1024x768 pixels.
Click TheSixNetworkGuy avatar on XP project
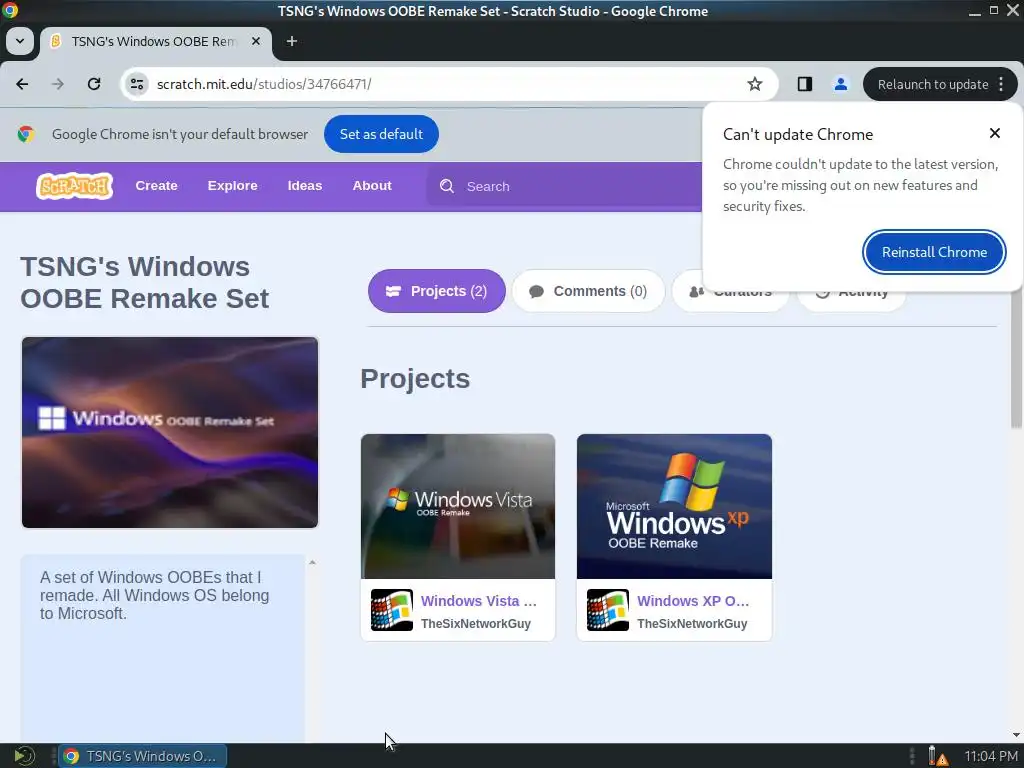(x=608, y=610)
